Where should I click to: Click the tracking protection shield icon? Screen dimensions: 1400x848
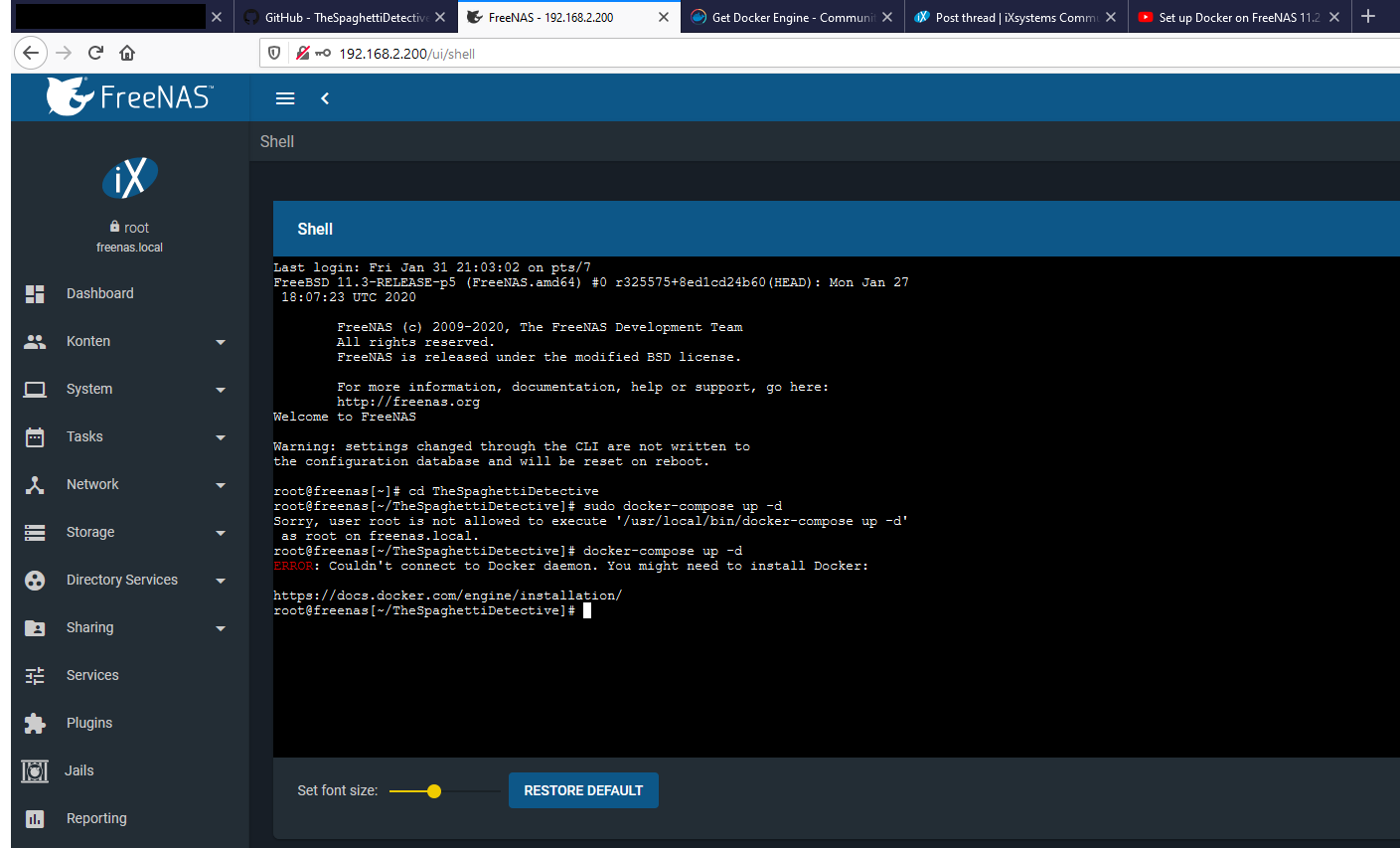(x=275, y=53)
